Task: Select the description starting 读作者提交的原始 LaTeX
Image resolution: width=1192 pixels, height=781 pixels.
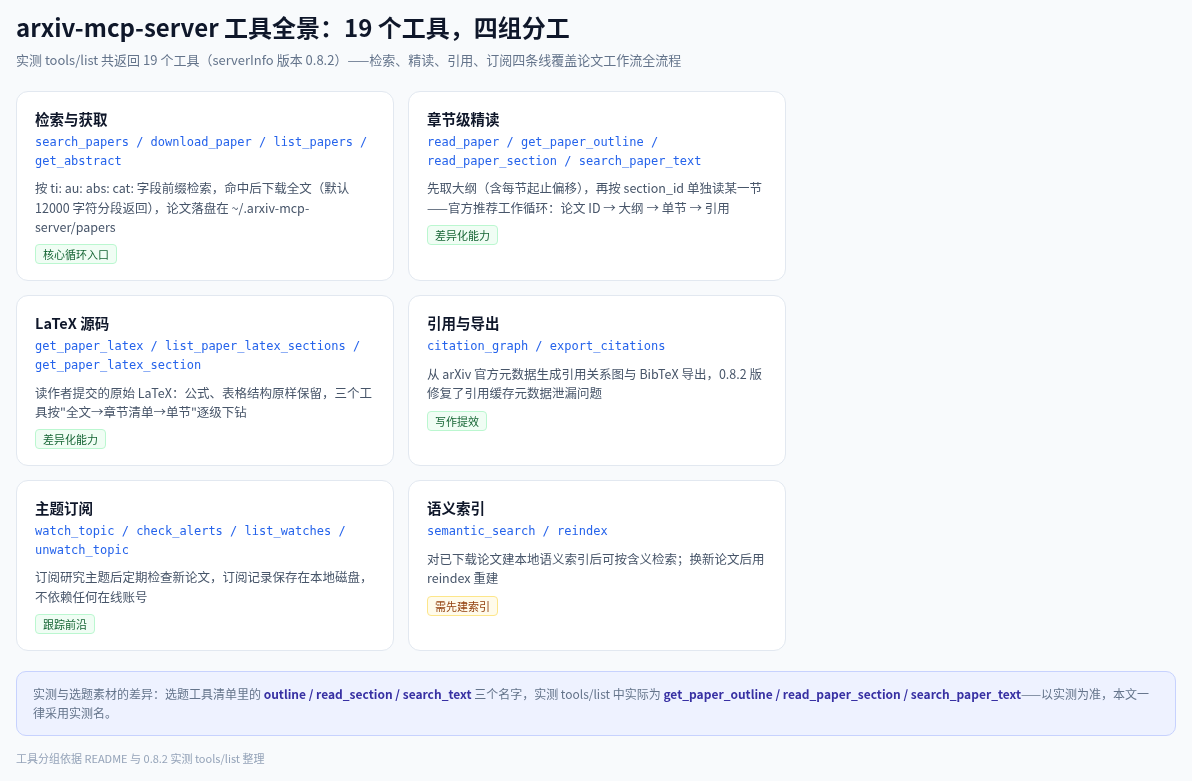Action: point(203,402)
